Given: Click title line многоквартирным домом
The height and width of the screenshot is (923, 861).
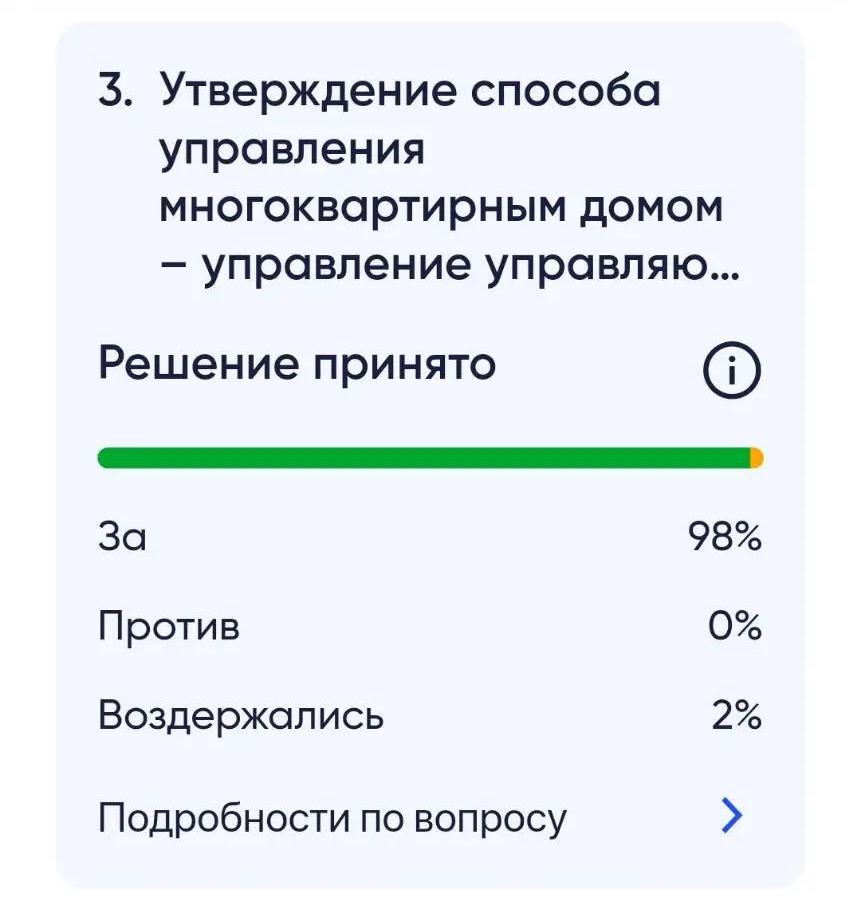Looking at the screenshot, I should click(441, 208).
